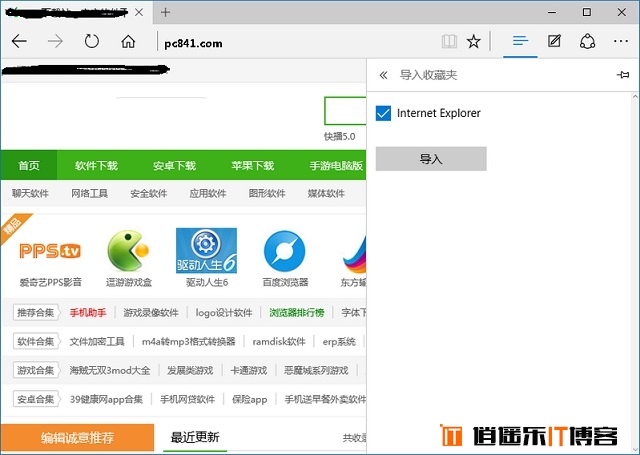Image resolution: width=640 pixels, height=455 pixels.
Task: Open 手机送早餐外卖软件 link
Action: coord(325,399)
